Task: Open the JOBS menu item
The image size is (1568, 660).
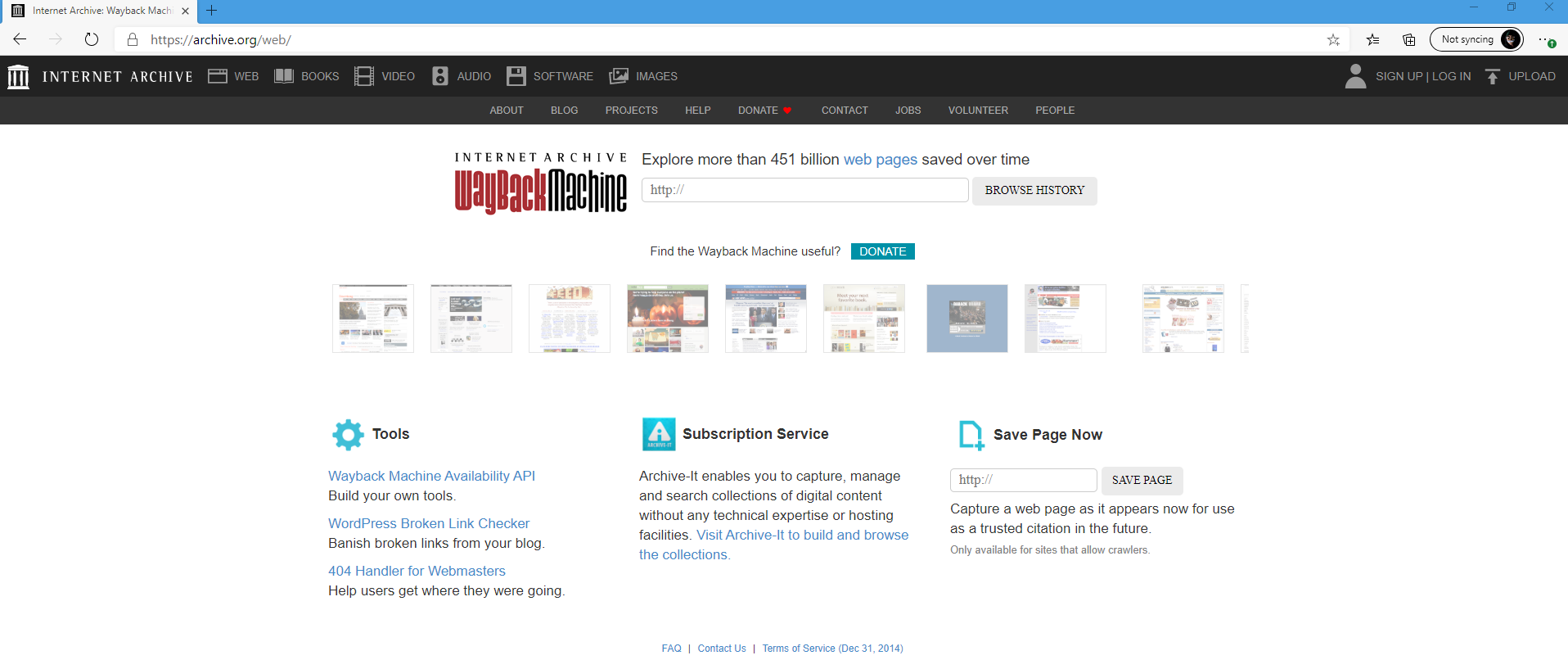Action: click(908, 111)
